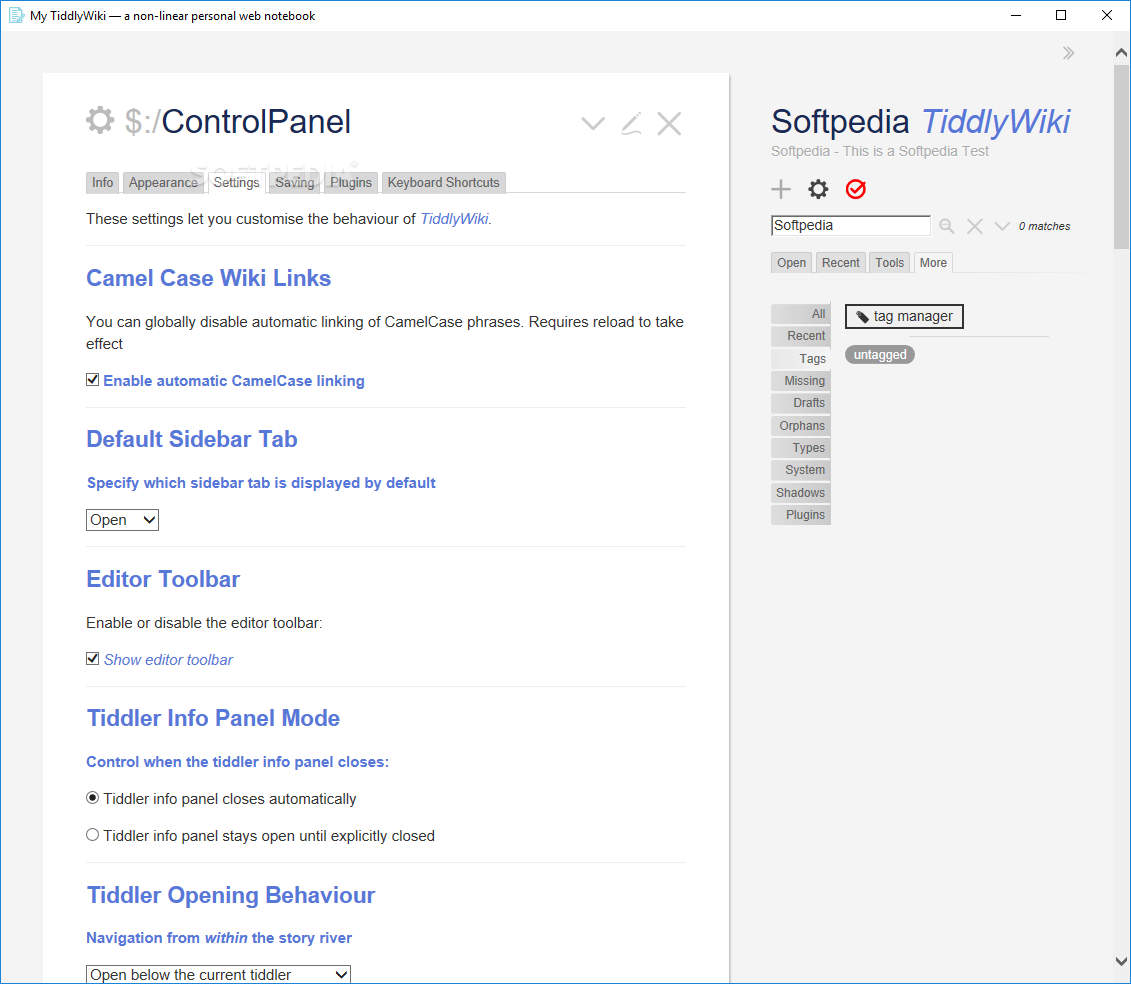Viewport: 1131px width, 984px height.
Task: Click the Default Sidebar Tab heading link
Action: [192, 439]
